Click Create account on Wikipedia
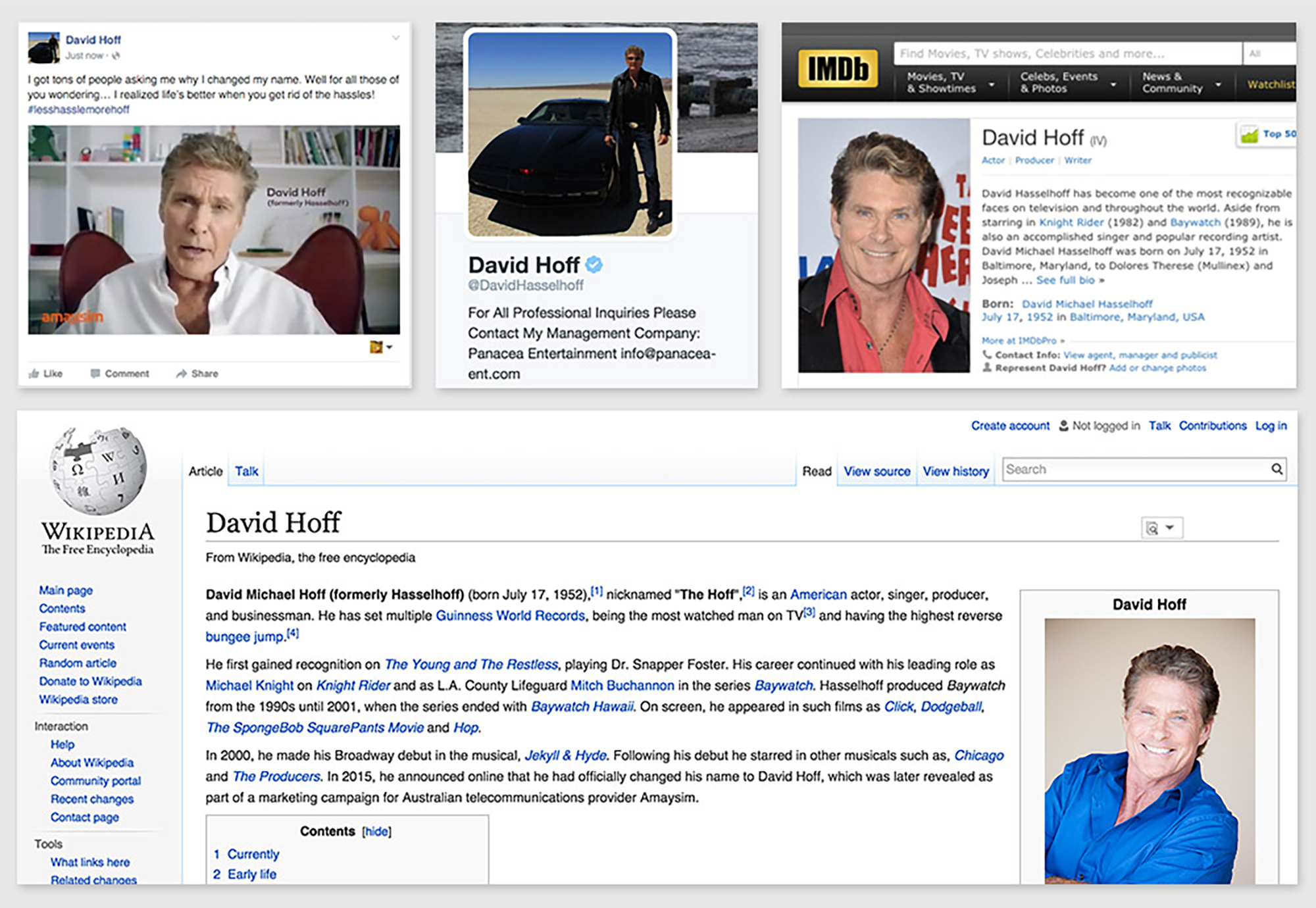Viewport: 1316px width, 908px height. point(1010,426)
